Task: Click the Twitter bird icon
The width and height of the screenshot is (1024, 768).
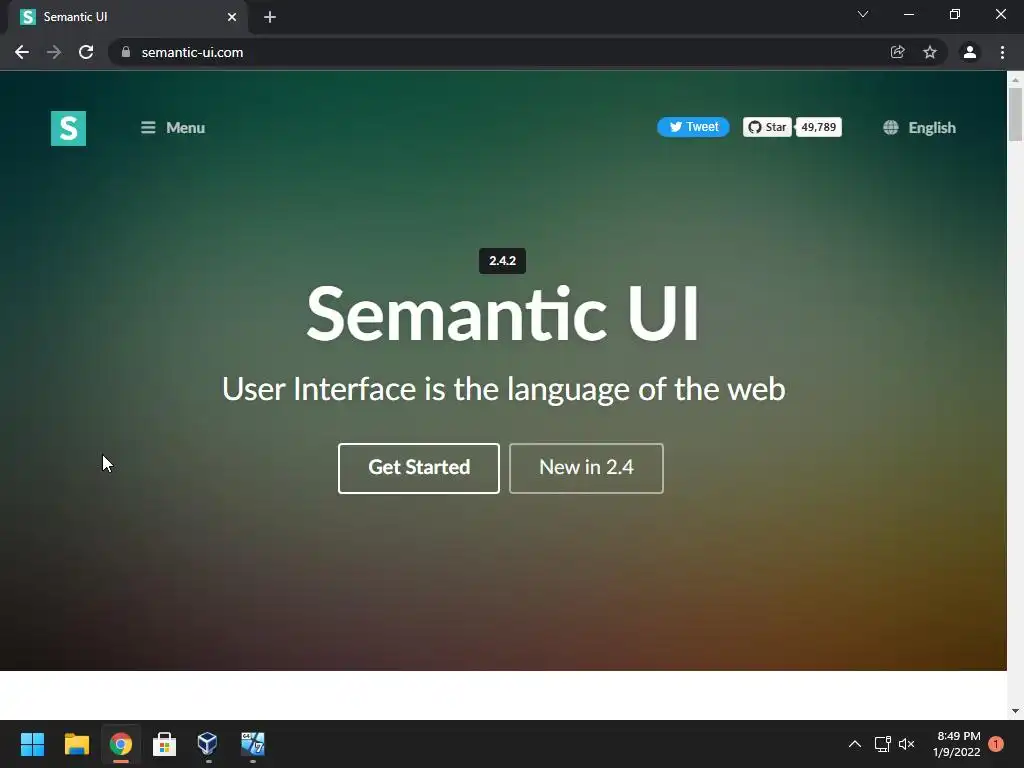Action: [x=675, y=127]
